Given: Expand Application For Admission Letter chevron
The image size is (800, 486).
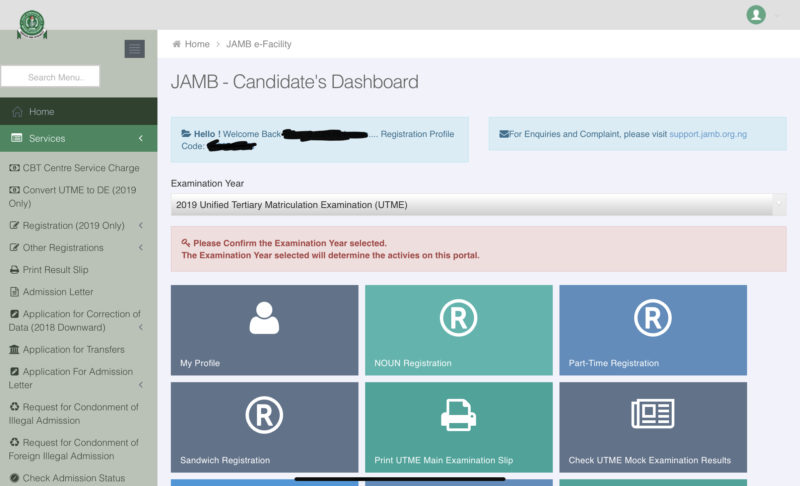Looking at the screenshot, I should pyautogui.click(x=141, y=385).
